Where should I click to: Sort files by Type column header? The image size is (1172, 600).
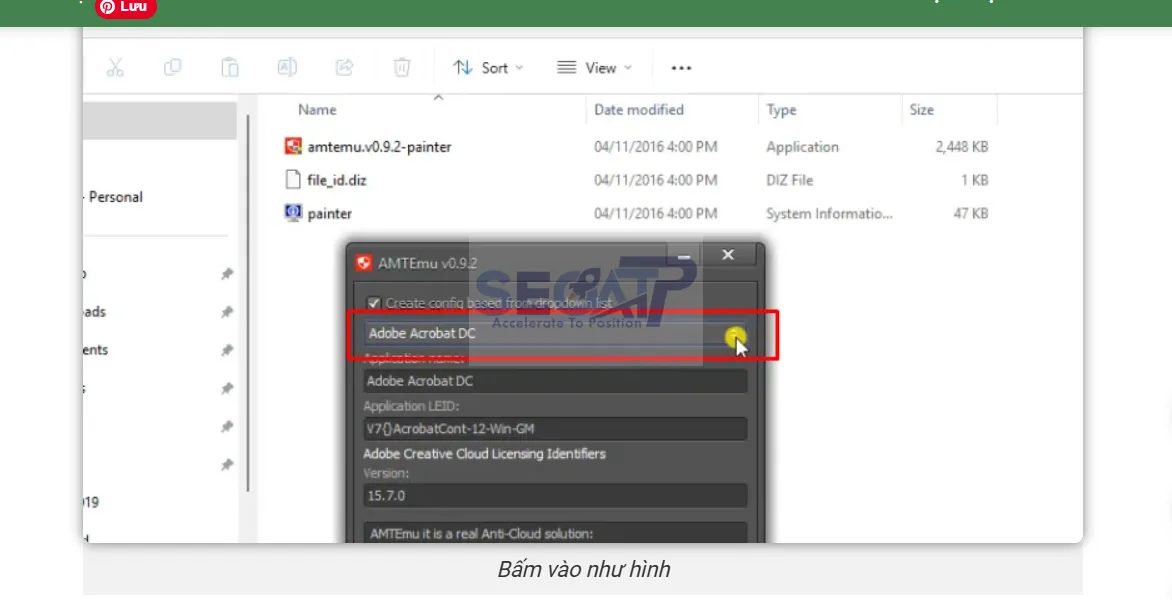[x=781, y=110]
